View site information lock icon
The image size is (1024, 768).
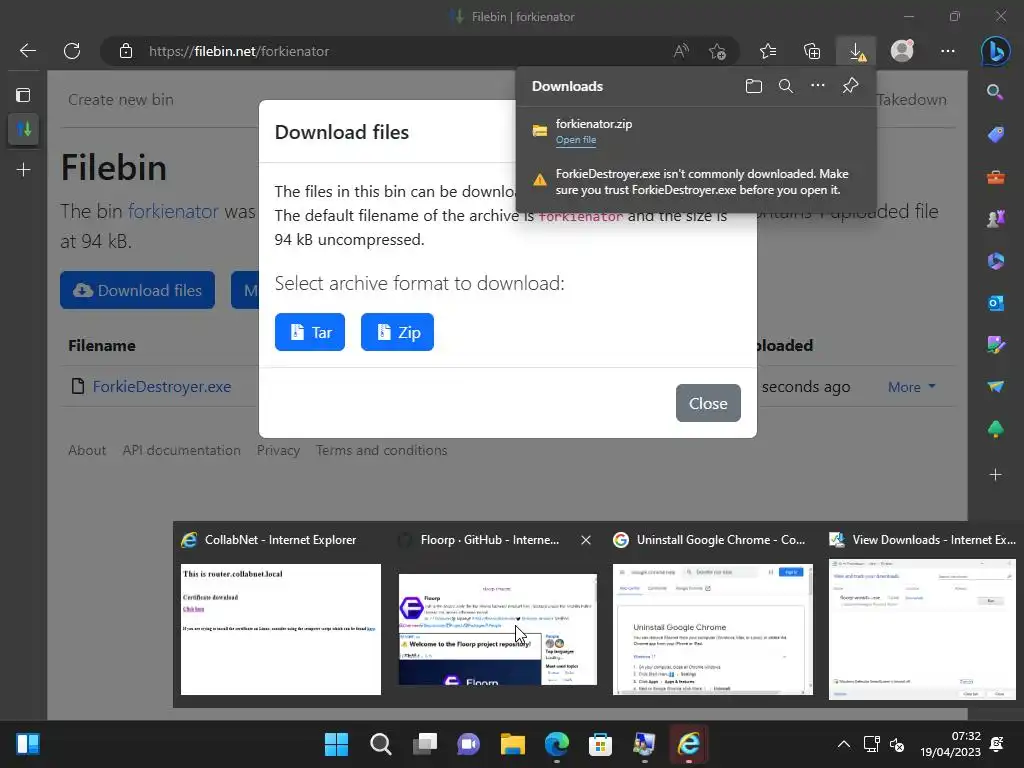tap(126, 51)
